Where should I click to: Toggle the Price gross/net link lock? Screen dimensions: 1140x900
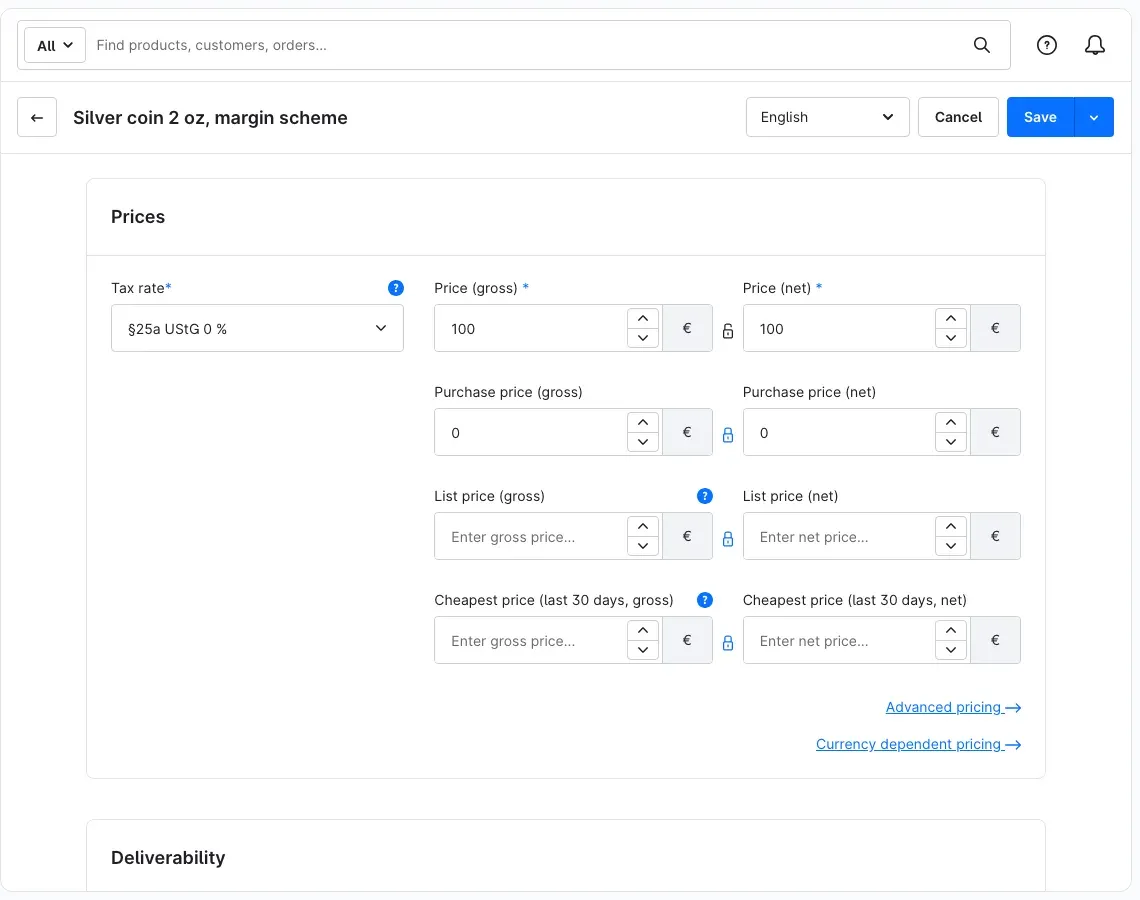click(728, 332)
